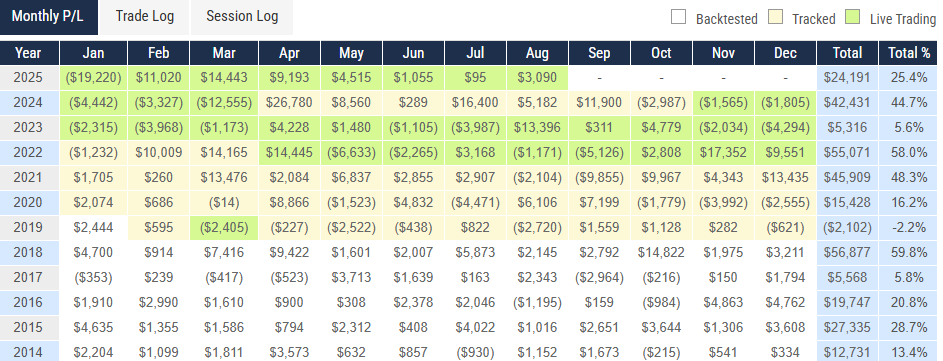
Task: Select the 2025 year row label
Action: click(29, 78)
